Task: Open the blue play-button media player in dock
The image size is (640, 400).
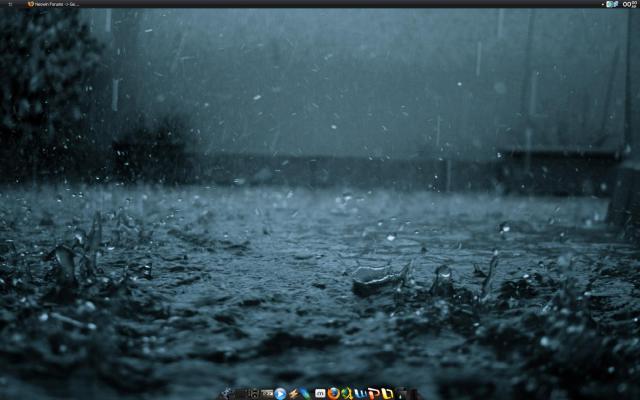Action: (x=280, y=394)
